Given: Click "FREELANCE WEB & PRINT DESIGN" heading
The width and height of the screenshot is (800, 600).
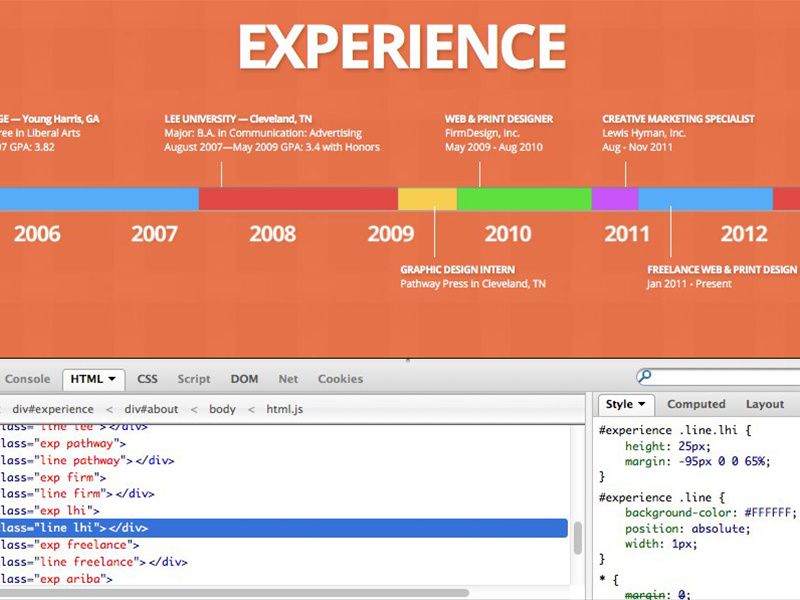Looking at the screenshot, I should tap(722, 269).
